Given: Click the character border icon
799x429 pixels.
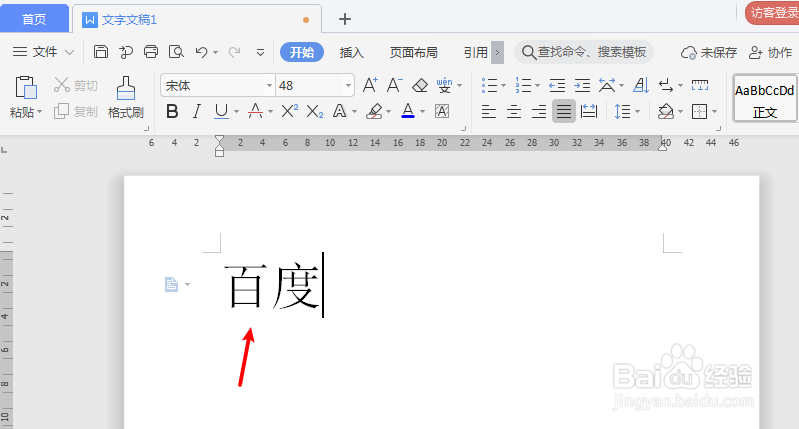Looking at the screenshot, I should click(x=442, y=111).
